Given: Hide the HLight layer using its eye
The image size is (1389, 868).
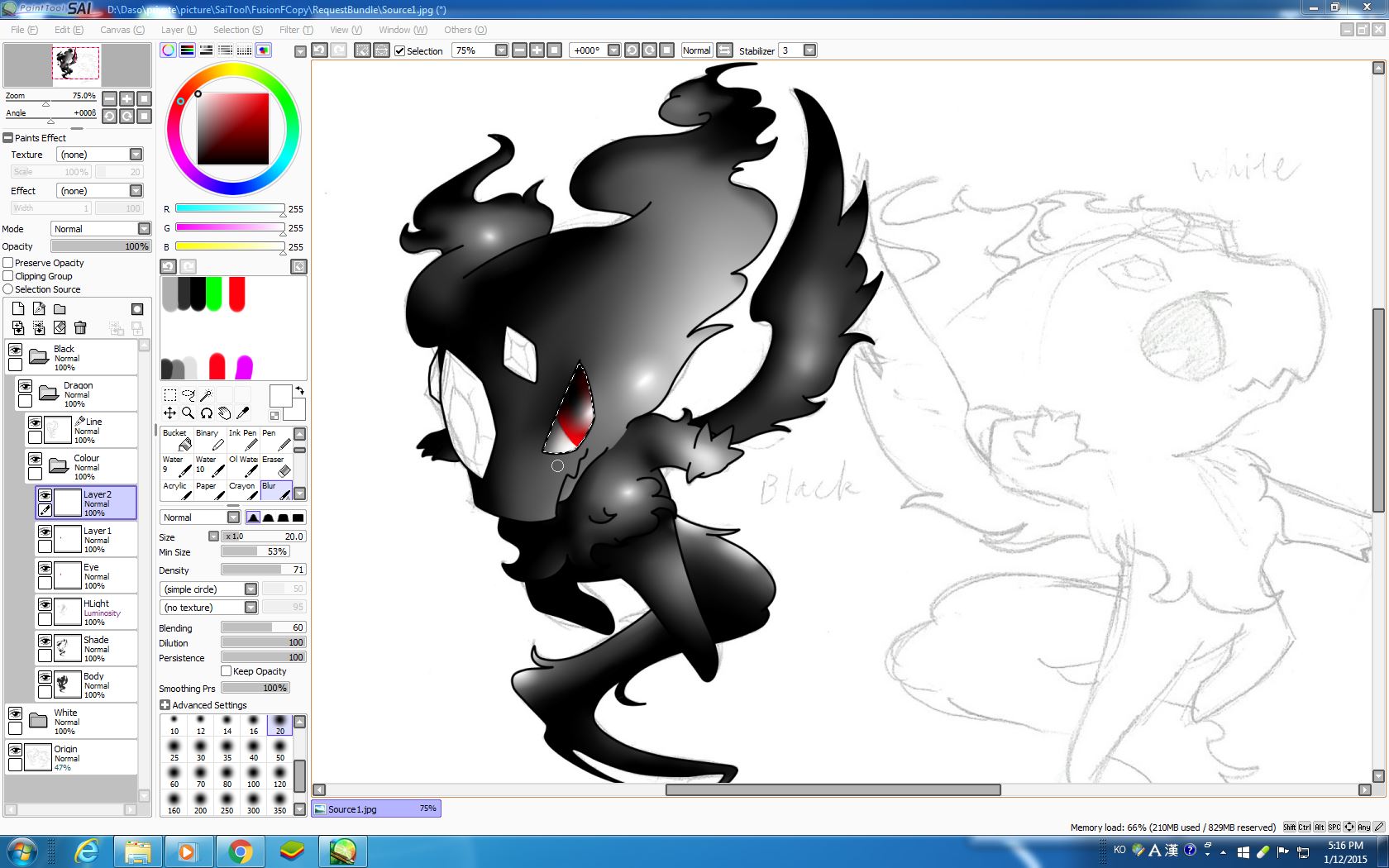Looking at the screenshot, I should click(45, 605).
